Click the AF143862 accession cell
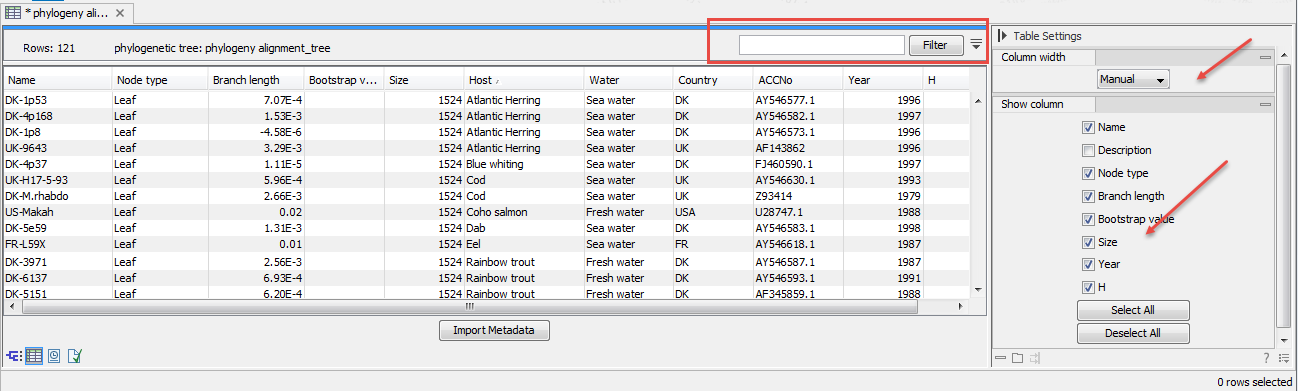 [x=781, y=148]
